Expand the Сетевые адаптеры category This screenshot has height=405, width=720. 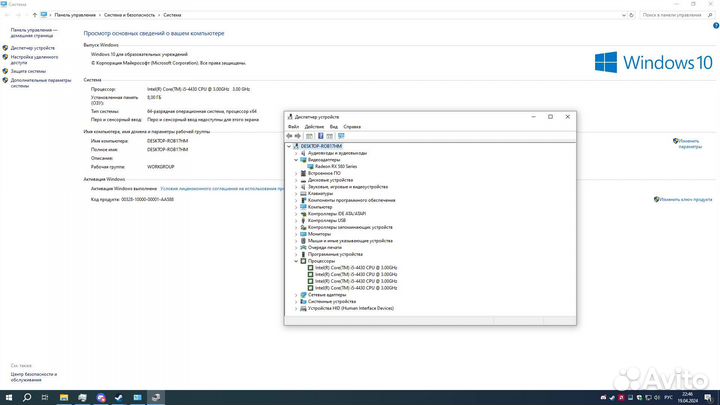[x=296, y=295]
